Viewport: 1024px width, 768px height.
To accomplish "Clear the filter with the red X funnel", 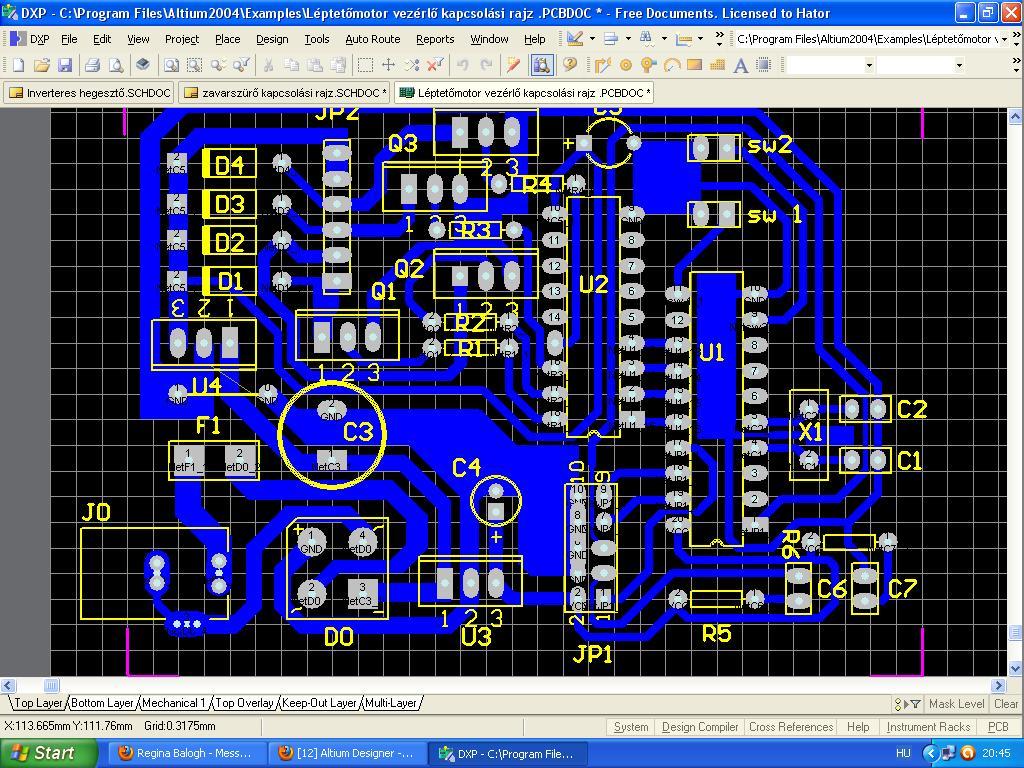I will click(435, 65).
